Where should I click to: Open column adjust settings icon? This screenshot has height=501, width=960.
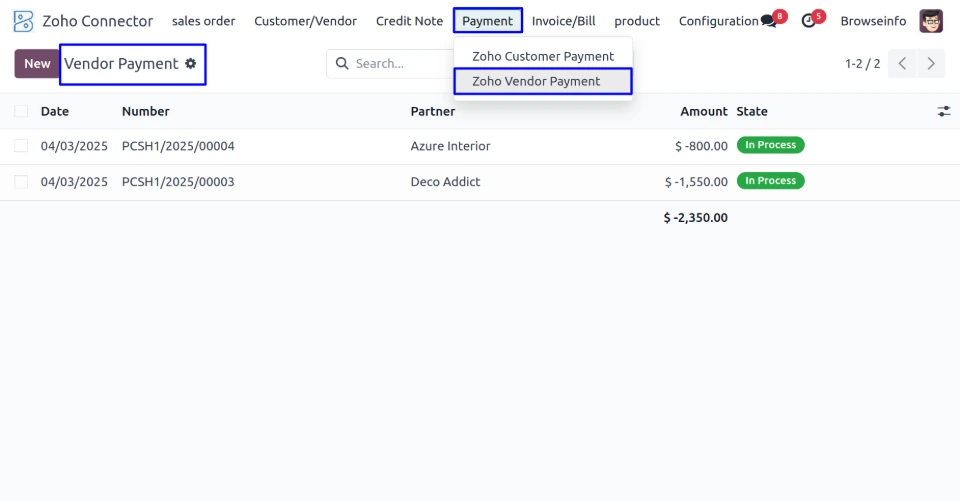point(943,112)
